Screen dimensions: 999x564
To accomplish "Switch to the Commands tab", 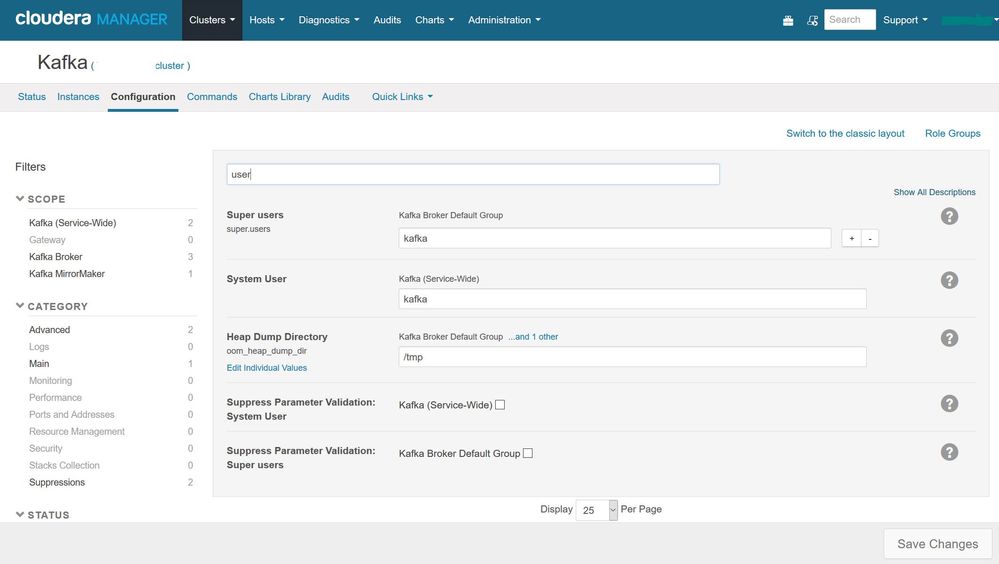I will tap(212, 97).
